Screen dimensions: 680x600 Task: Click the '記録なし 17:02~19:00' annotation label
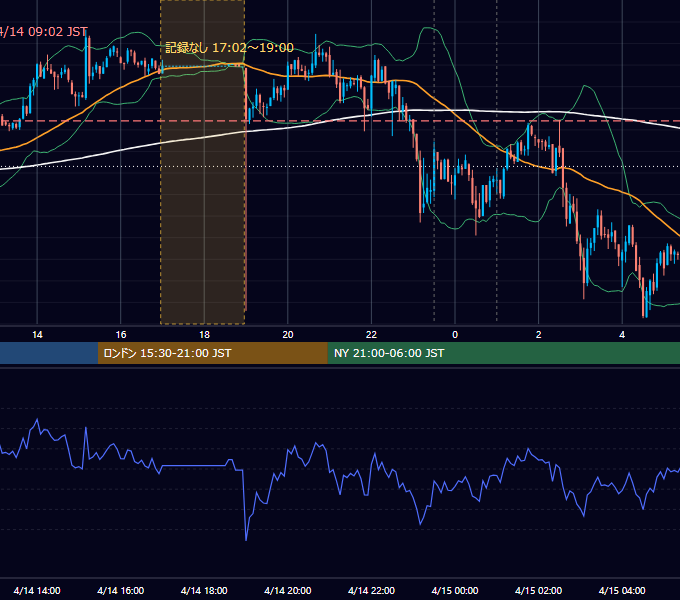tap(229, 48)
